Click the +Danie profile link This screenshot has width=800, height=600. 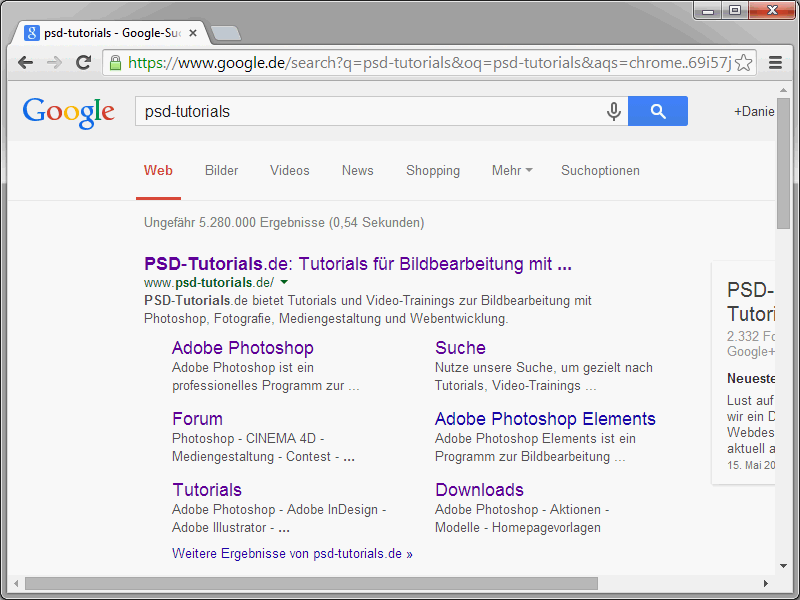tap(754, 111)
